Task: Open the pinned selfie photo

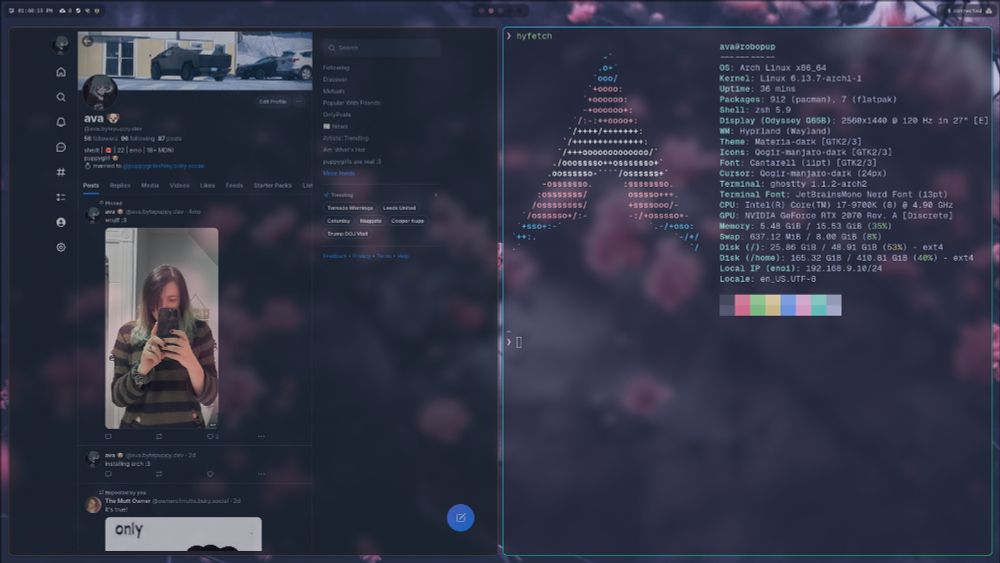Action: click(162, 328)
